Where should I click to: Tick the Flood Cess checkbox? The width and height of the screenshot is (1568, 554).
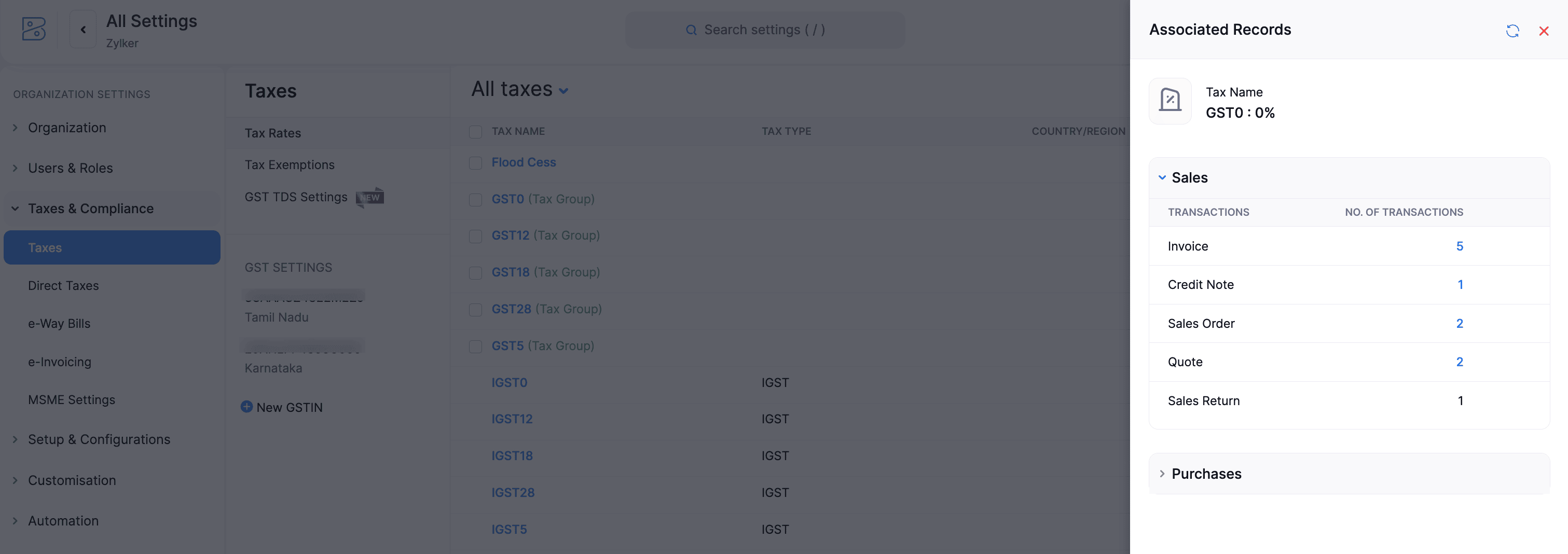475,163
